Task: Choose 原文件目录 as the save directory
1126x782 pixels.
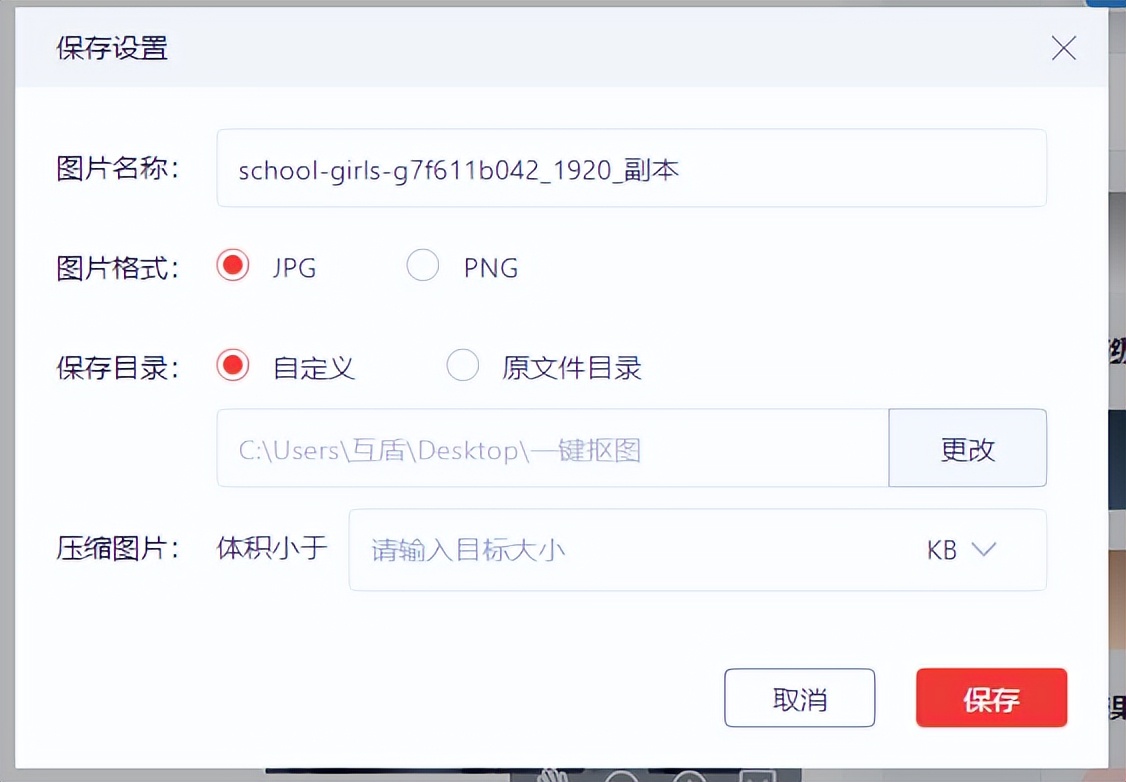Action: 463,366
